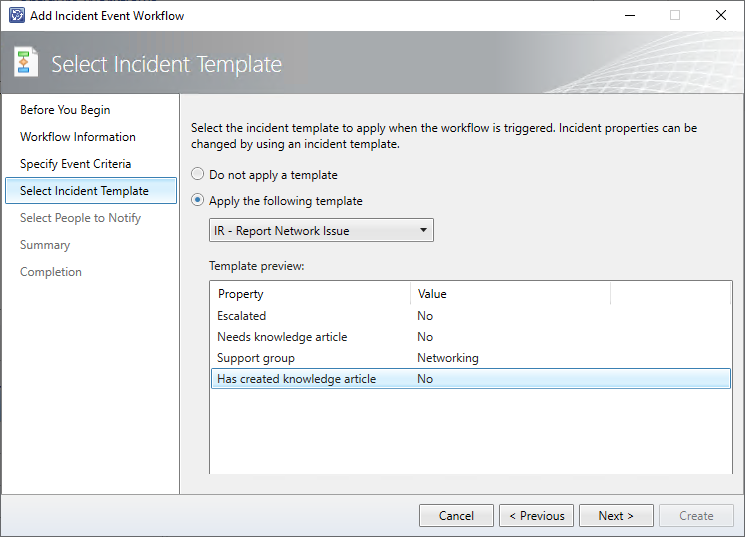
Task: Click the app icon in the title bar
Action: click(x=17, y=16)
